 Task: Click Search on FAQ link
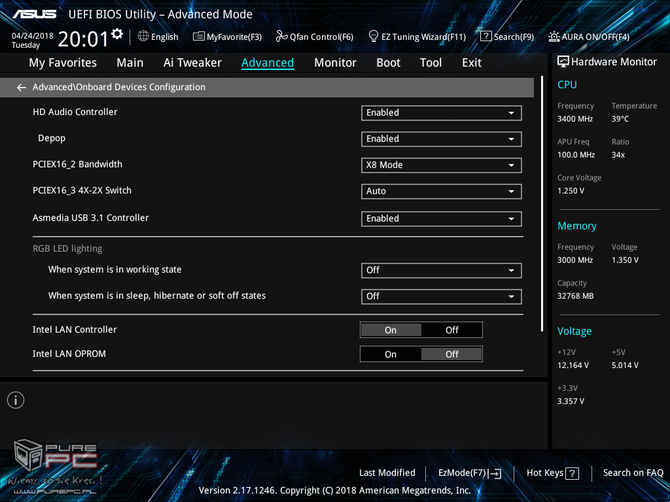[633, 473]
